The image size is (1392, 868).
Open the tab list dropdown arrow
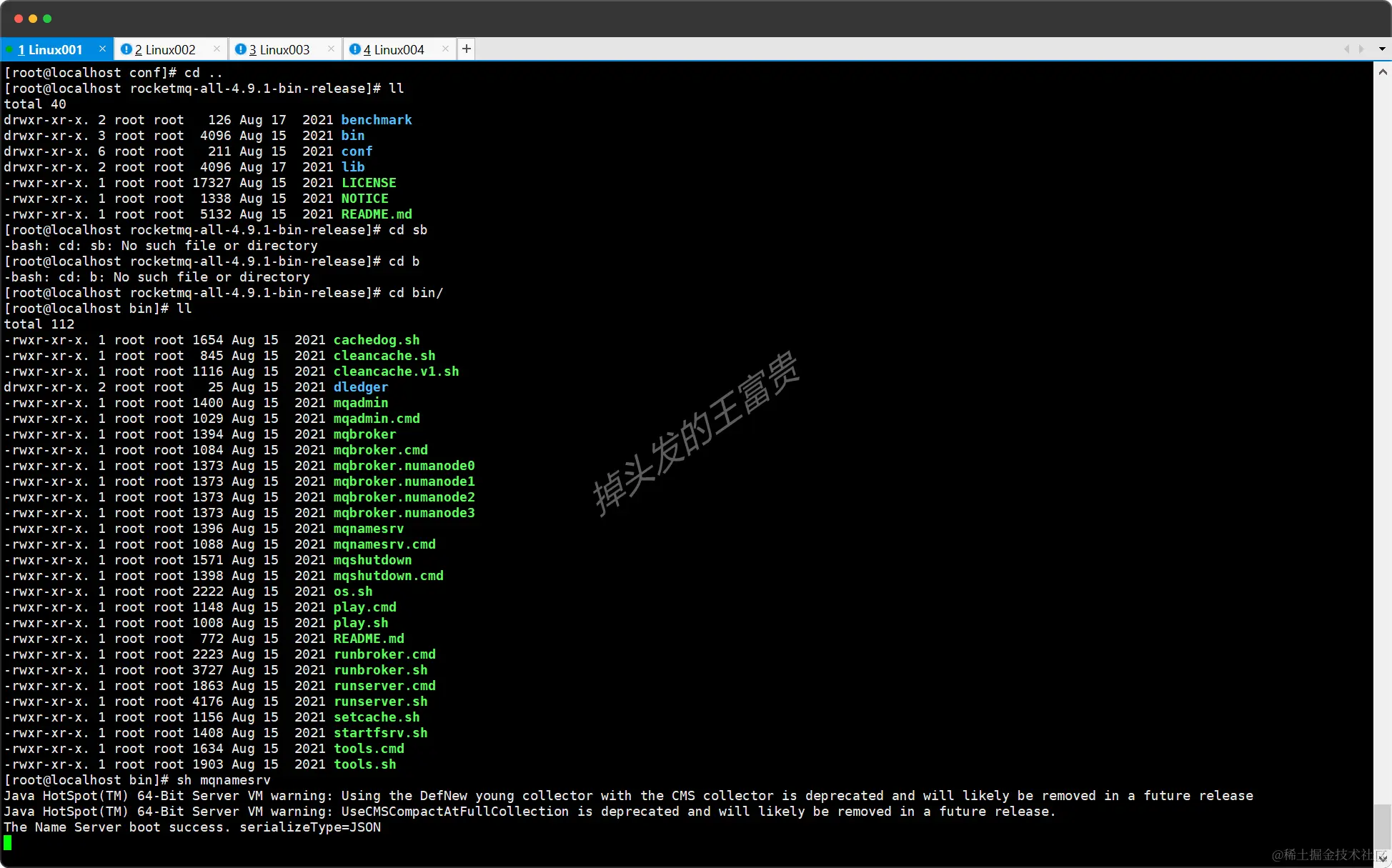(x=1382, y=49)
